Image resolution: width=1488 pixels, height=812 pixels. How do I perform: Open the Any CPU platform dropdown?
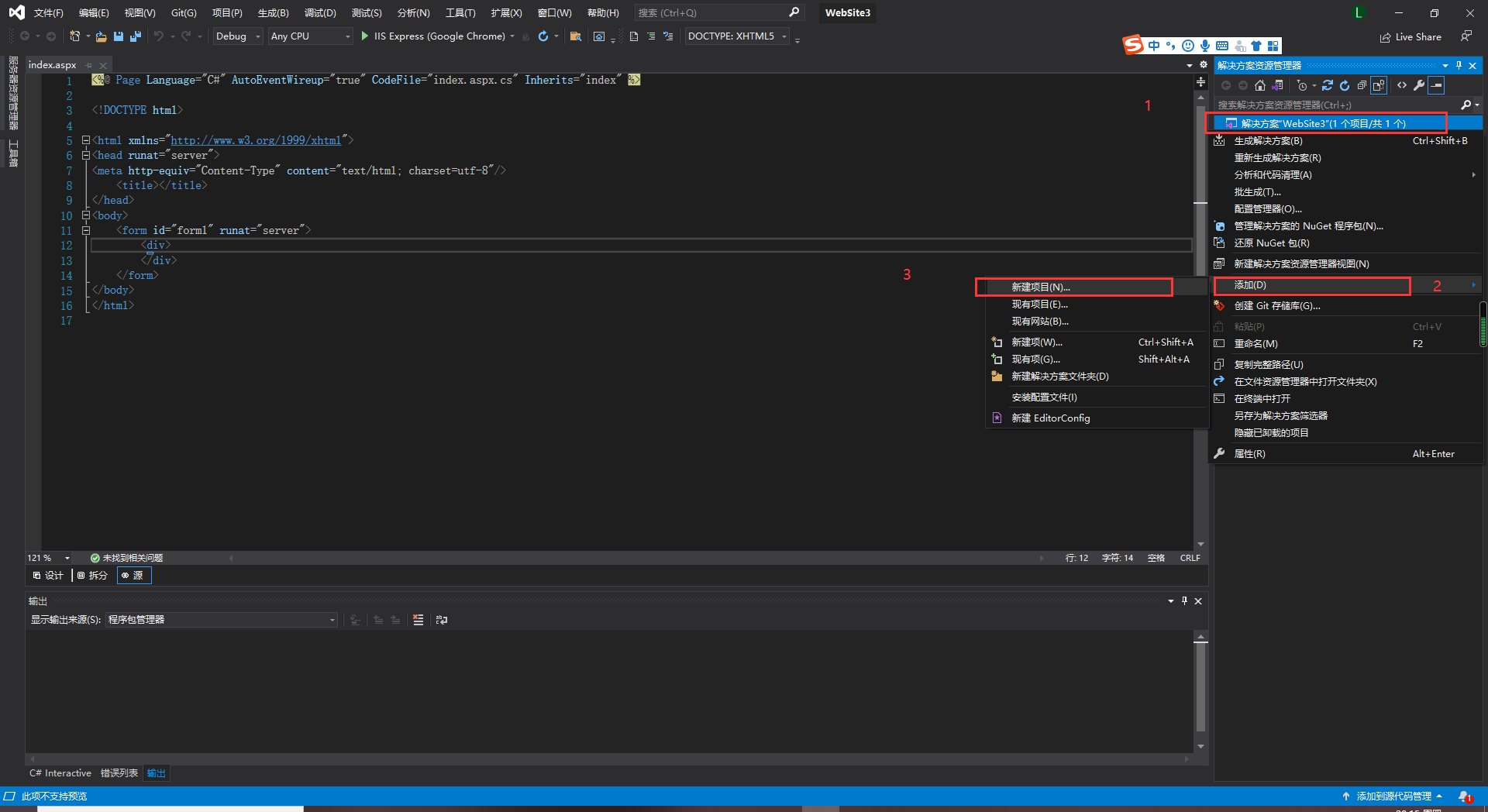point(310,36)
